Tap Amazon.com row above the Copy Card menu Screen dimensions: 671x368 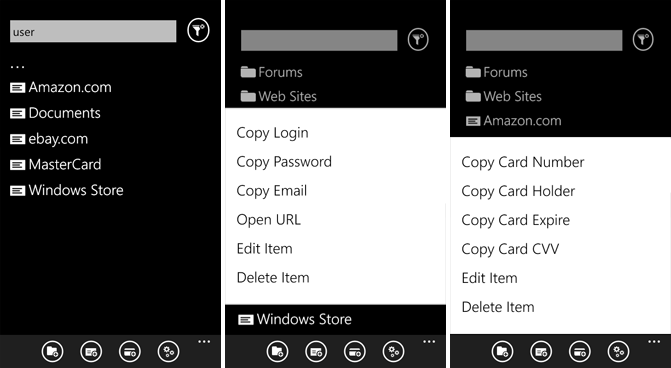pos(514,121)
